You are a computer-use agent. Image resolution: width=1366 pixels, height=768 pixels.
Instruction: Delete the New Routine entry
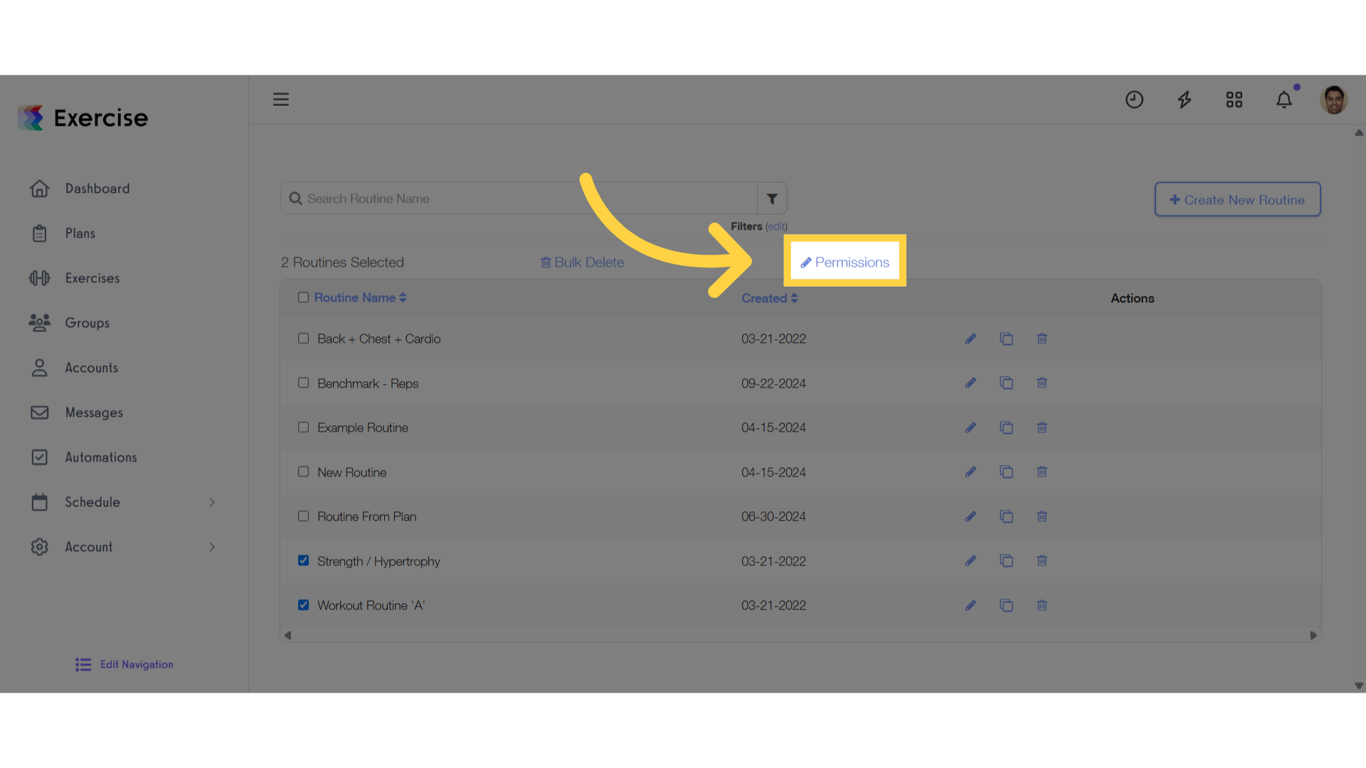[1041, 471]
